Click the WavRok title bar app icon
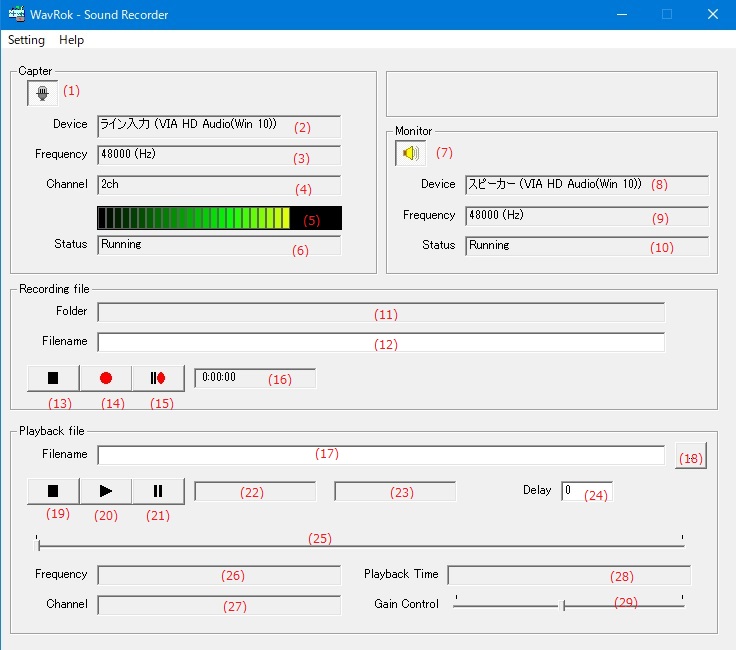 pyautogui.click(x=16, y=14)
